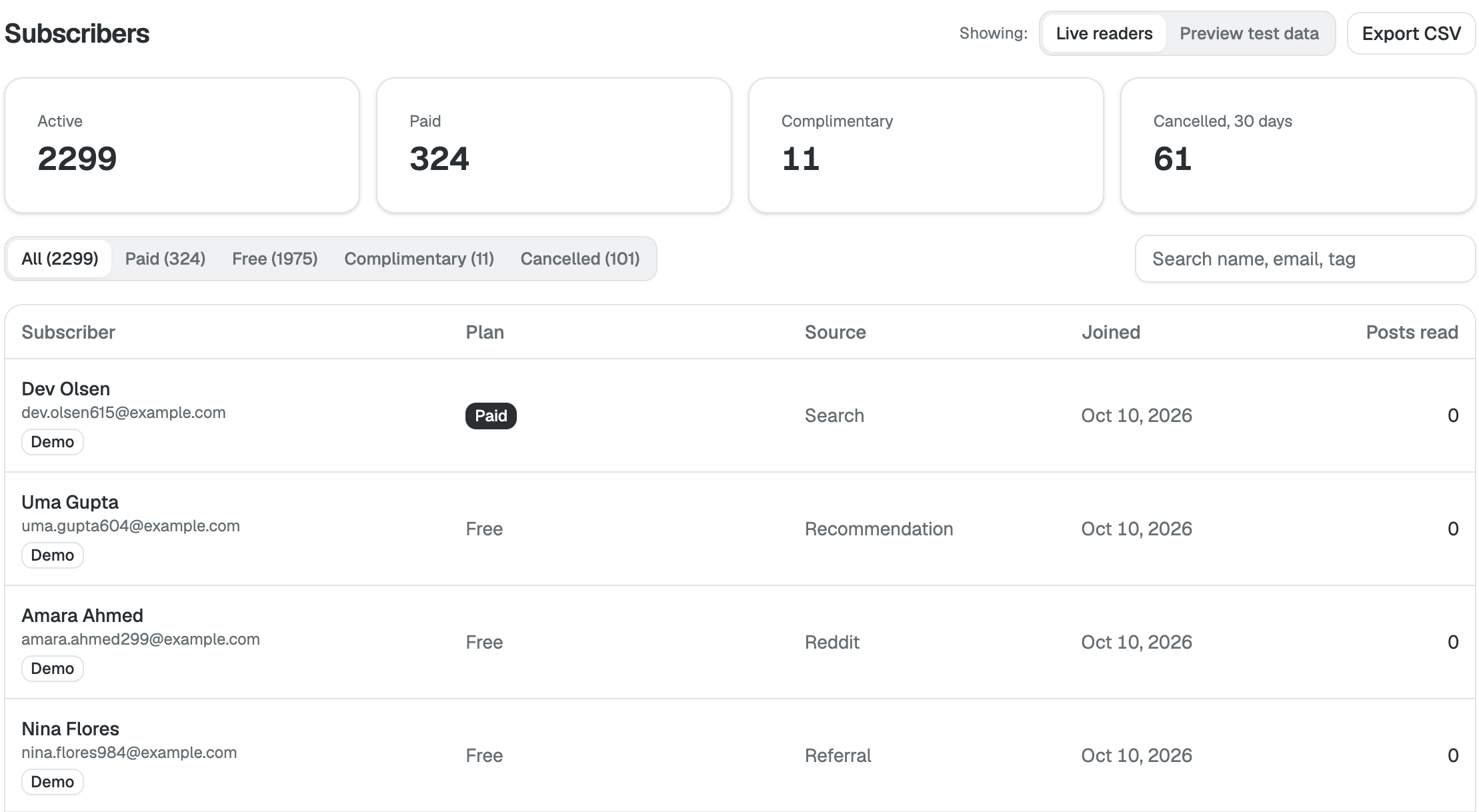The width and height of the screenshot is (1479, 812).
Task: Click email uma.gupta604@example.com
Action: pos(131,526)
